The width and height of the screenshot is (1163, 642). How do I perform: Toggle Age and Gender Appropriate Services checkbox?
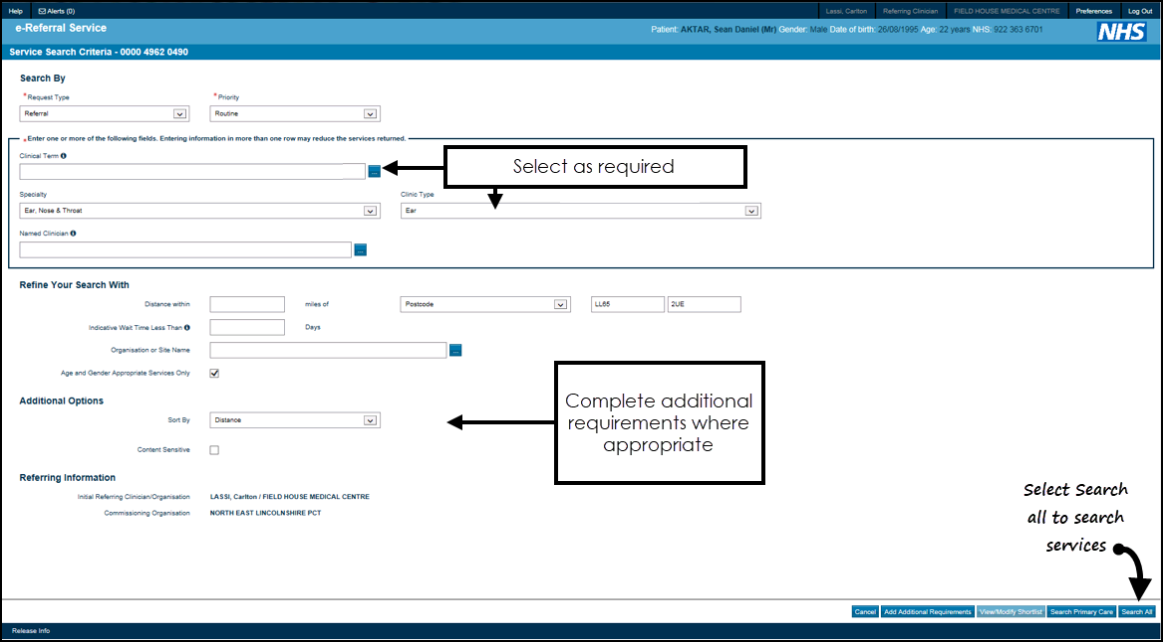click(x=214, y=373)
